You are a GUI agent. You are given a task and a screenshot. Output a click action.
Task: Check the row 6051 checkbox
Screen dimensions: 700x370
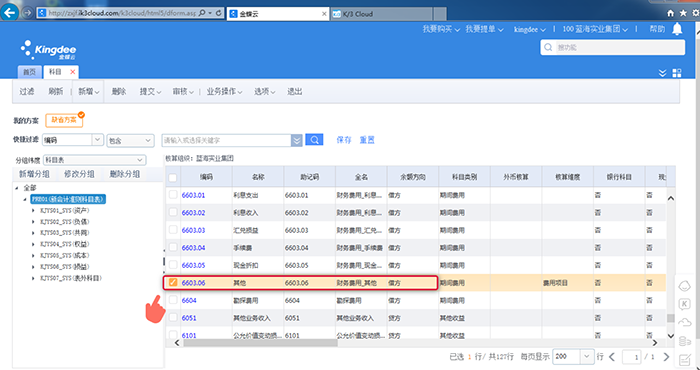point(173,317)
